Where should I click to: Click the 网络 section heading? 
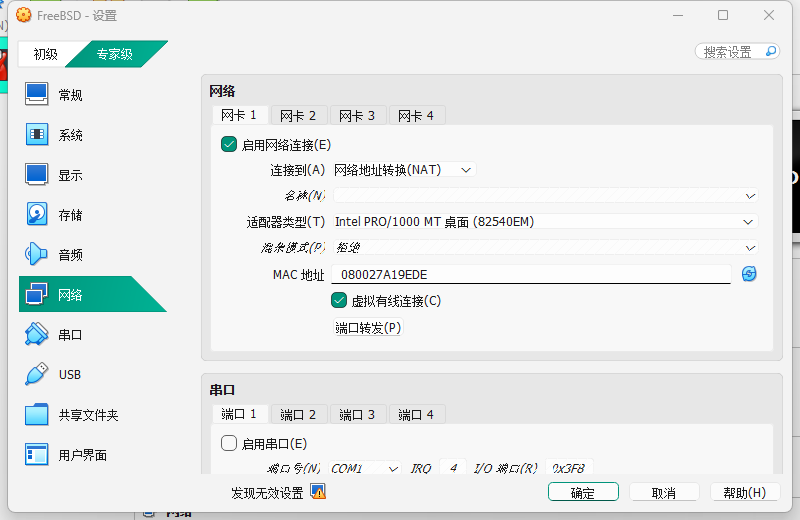222,91
